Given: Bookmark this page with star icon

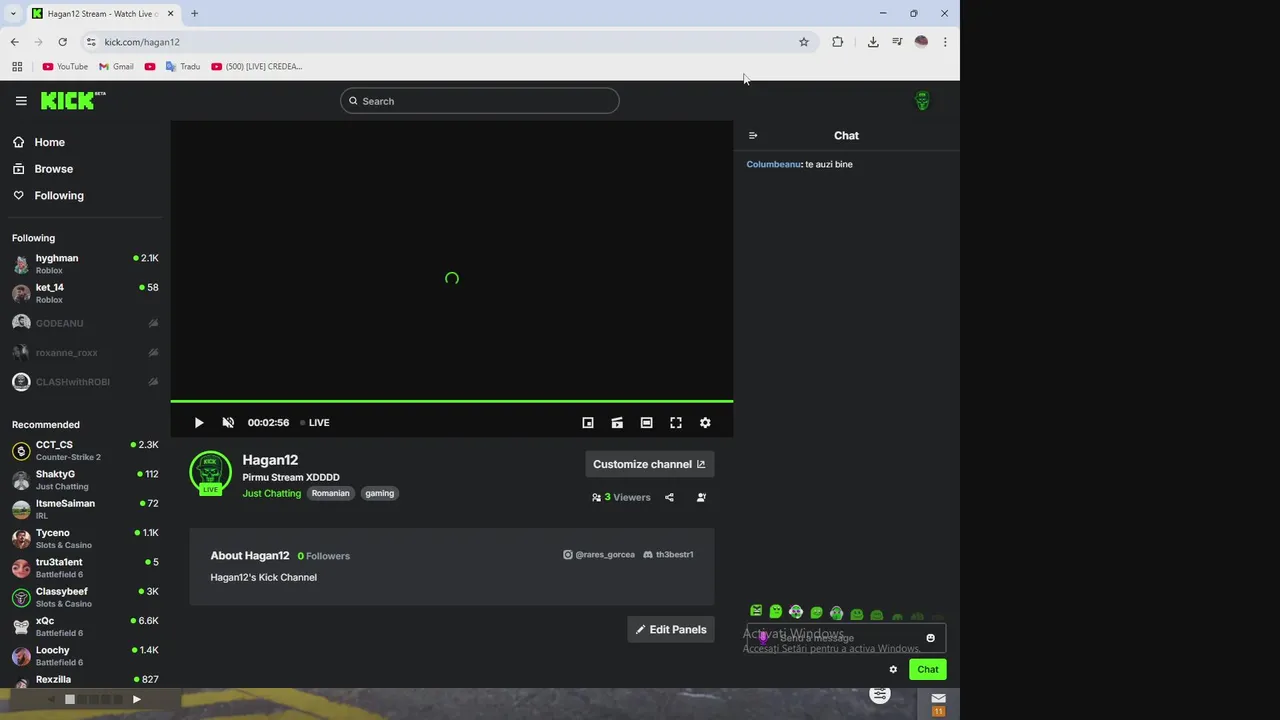Looking at the screenshot, I should 803,42.
